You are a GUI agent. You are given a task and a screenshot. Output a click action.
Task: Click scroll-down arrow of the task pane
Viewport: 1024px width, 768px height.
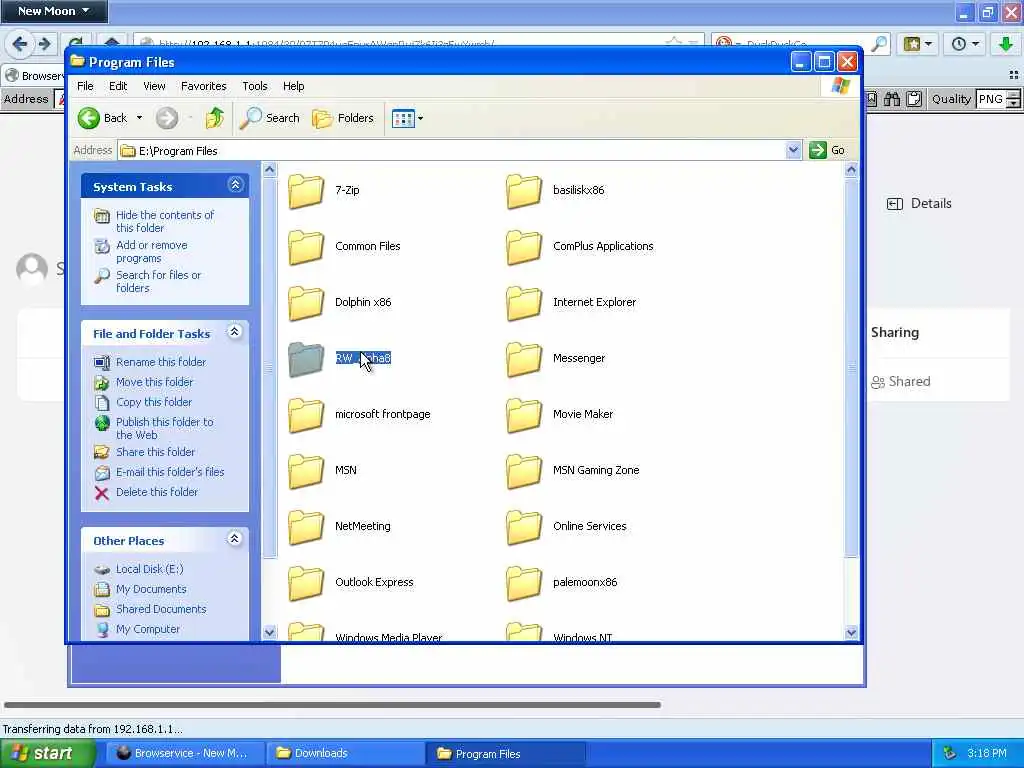click(270, 632)
